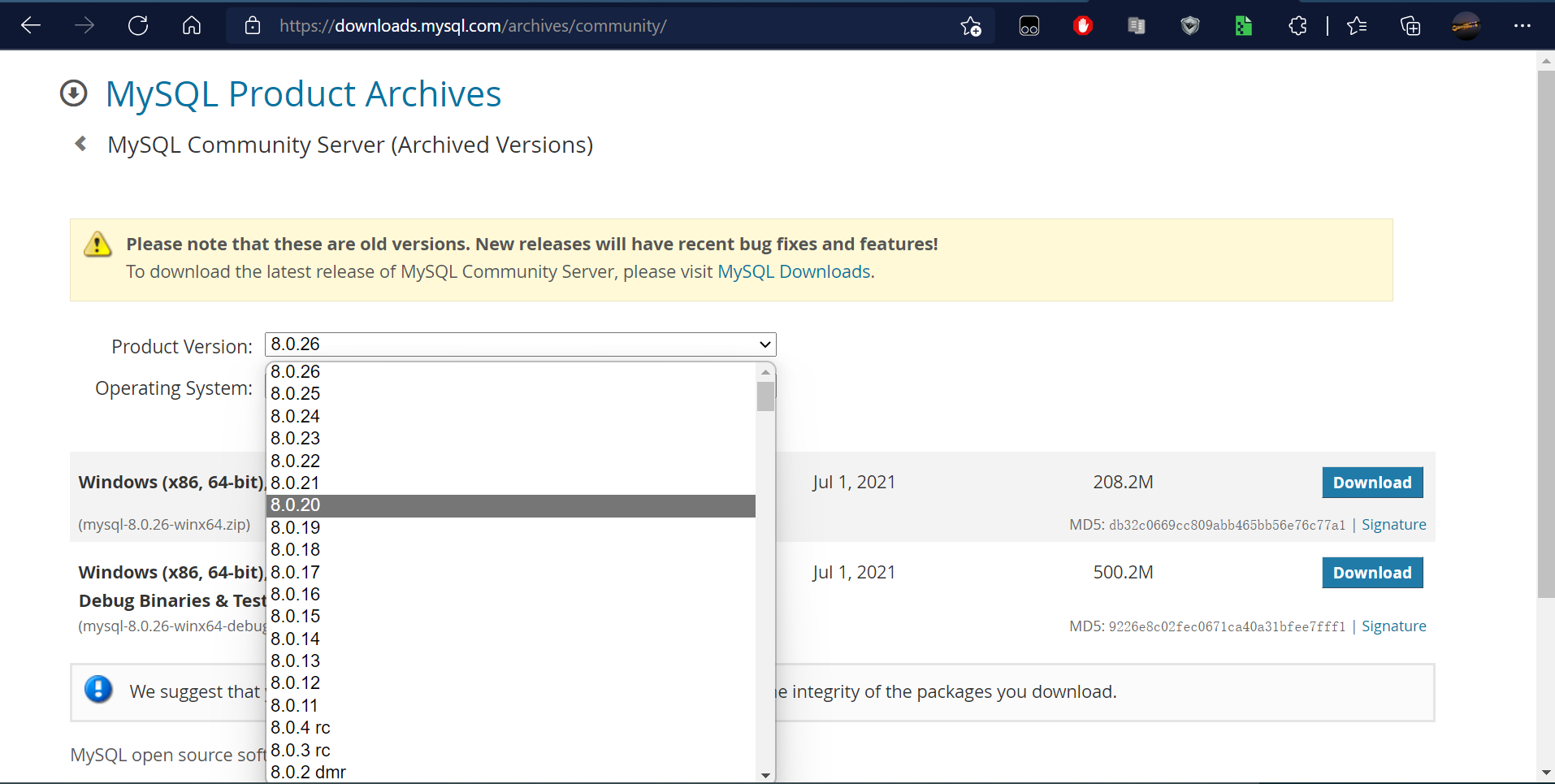1555x784 pixels.
Task: Pick version 8.0.23 from the list
Action: point(511,438)
